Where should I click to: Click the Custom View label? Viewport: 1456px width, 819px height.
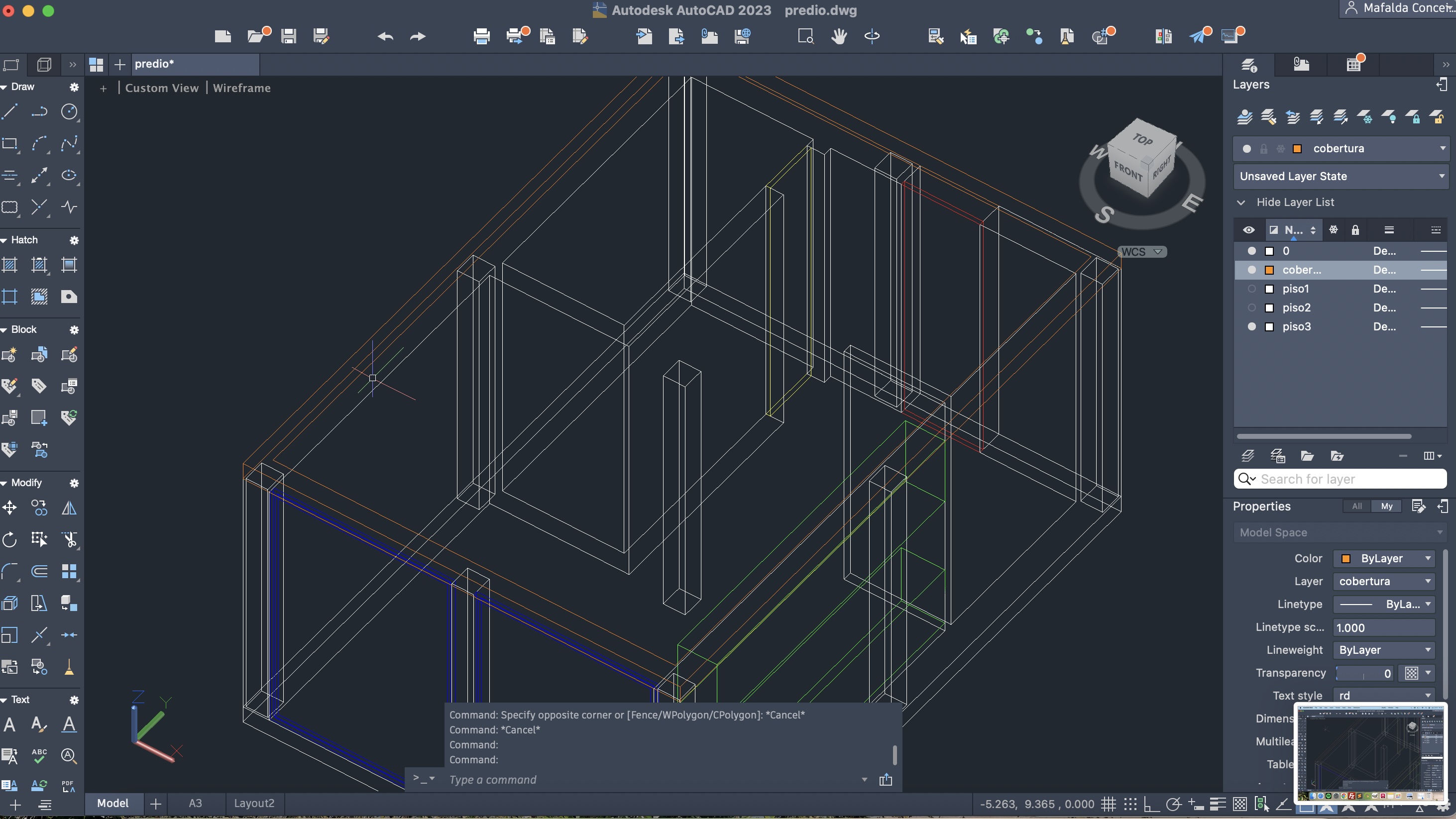(x=162, y=88)
